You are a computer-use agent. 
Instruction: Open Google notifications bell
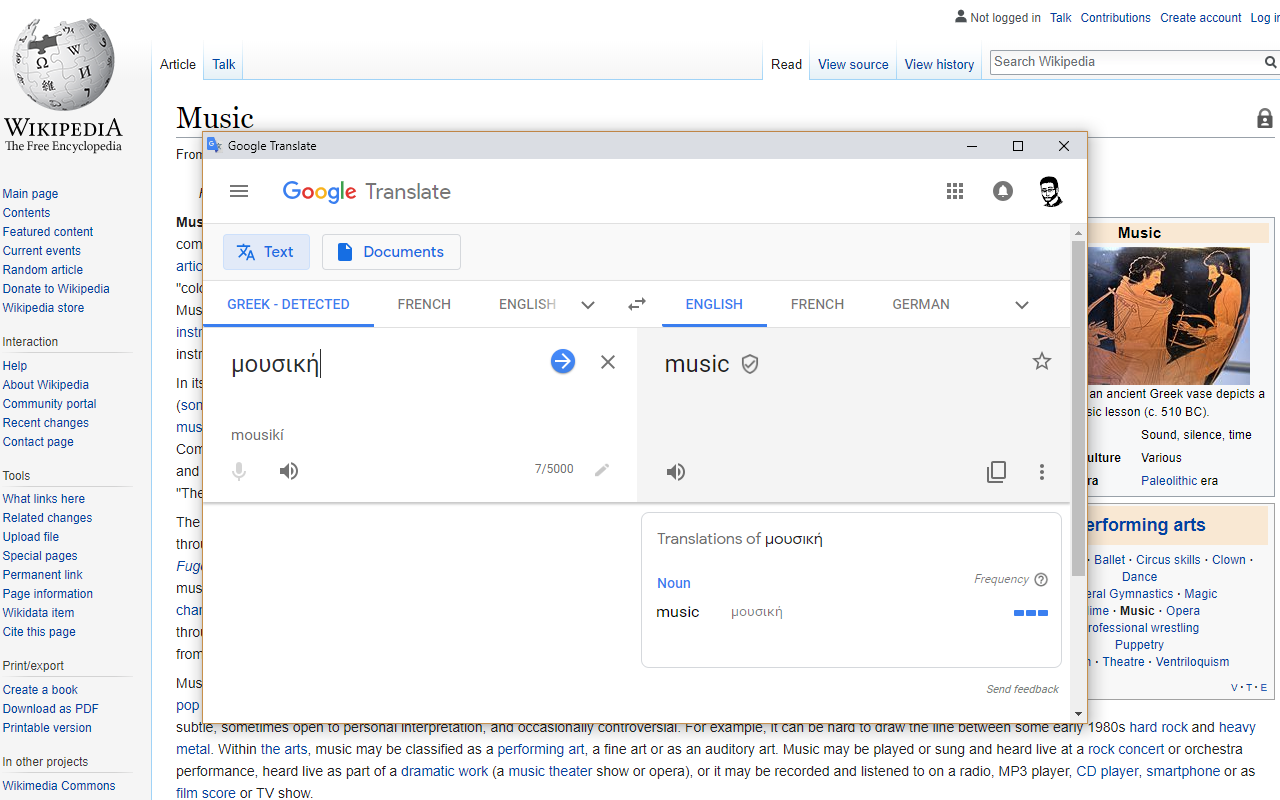pyautogui.click(x=1002, y=190)
